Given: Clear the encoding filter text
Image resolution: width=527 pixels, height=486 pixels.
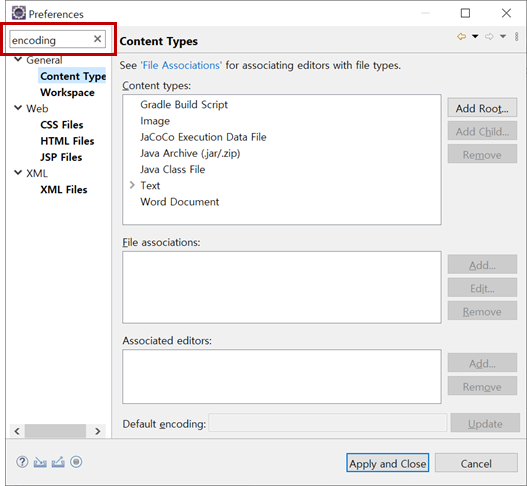Looking at the screenshot, I should pyautogui.click(x=97, y=39).
